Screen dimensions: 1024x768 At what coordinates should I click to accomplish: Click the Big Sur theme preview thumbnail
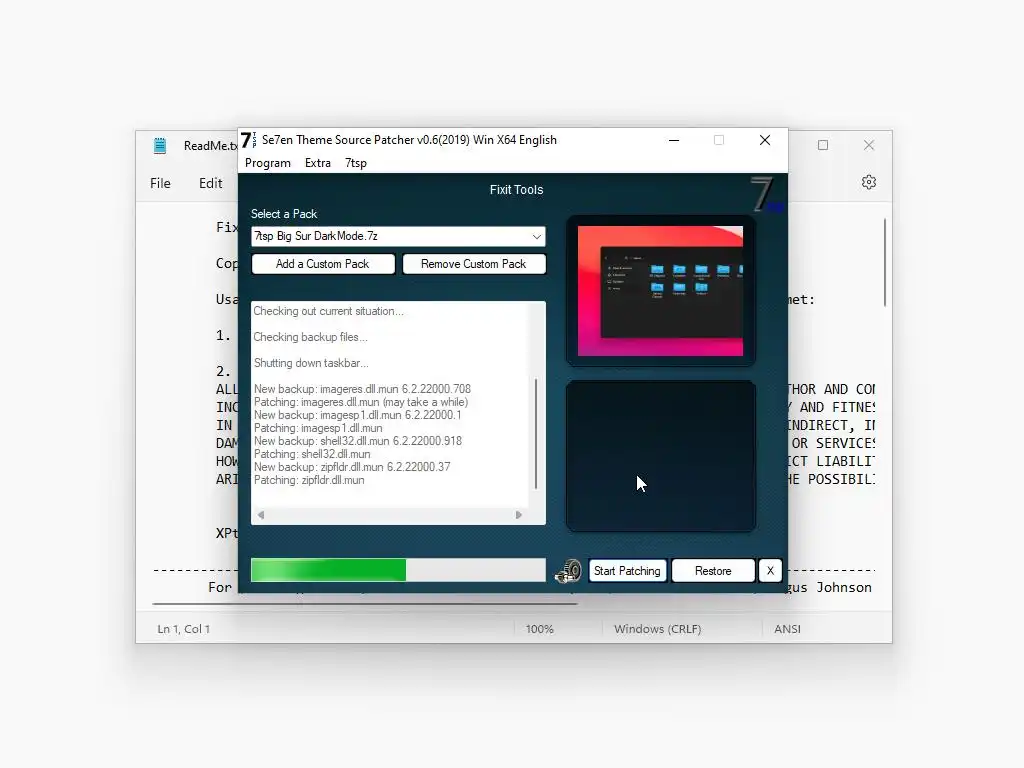[660, 291]
